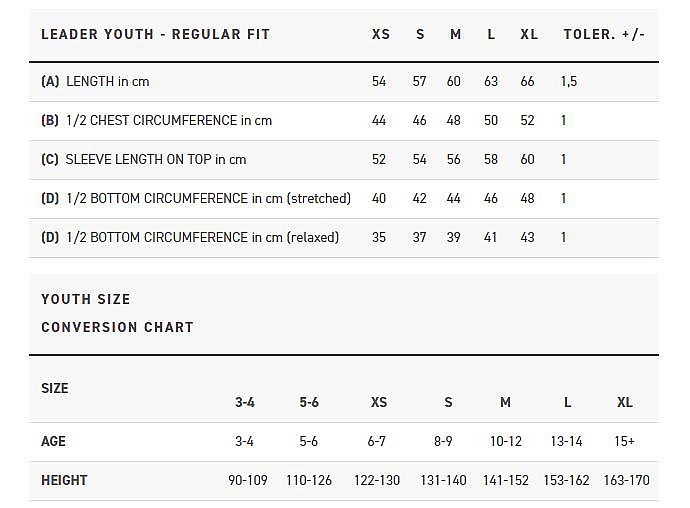Select sleeve length value 58 for size L

[491, 159]
